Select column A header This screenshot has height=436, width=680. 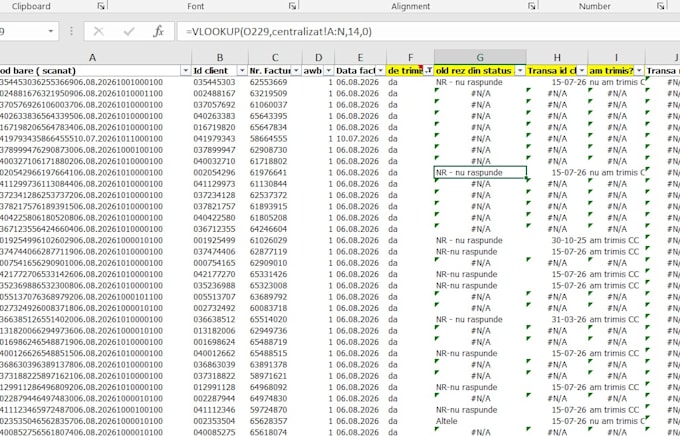click(x=92, y=57)
